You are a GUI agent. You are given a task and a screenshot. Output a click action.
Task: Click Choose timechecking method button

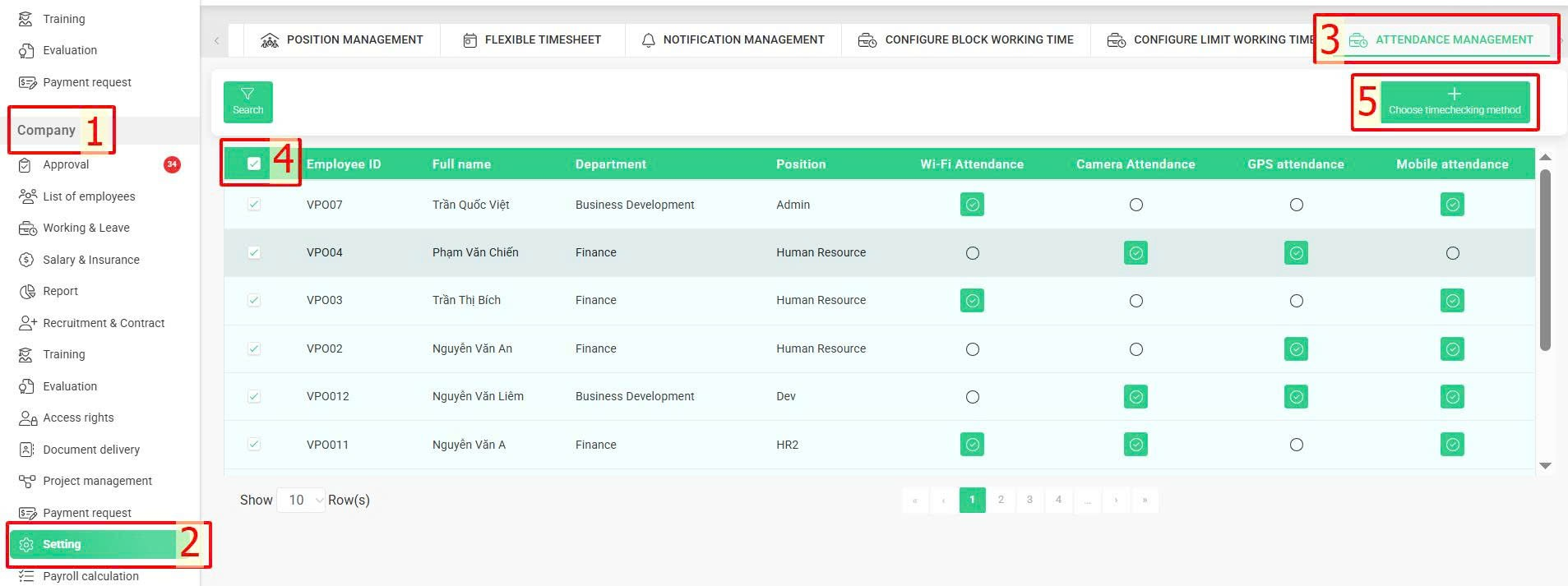1455,102
